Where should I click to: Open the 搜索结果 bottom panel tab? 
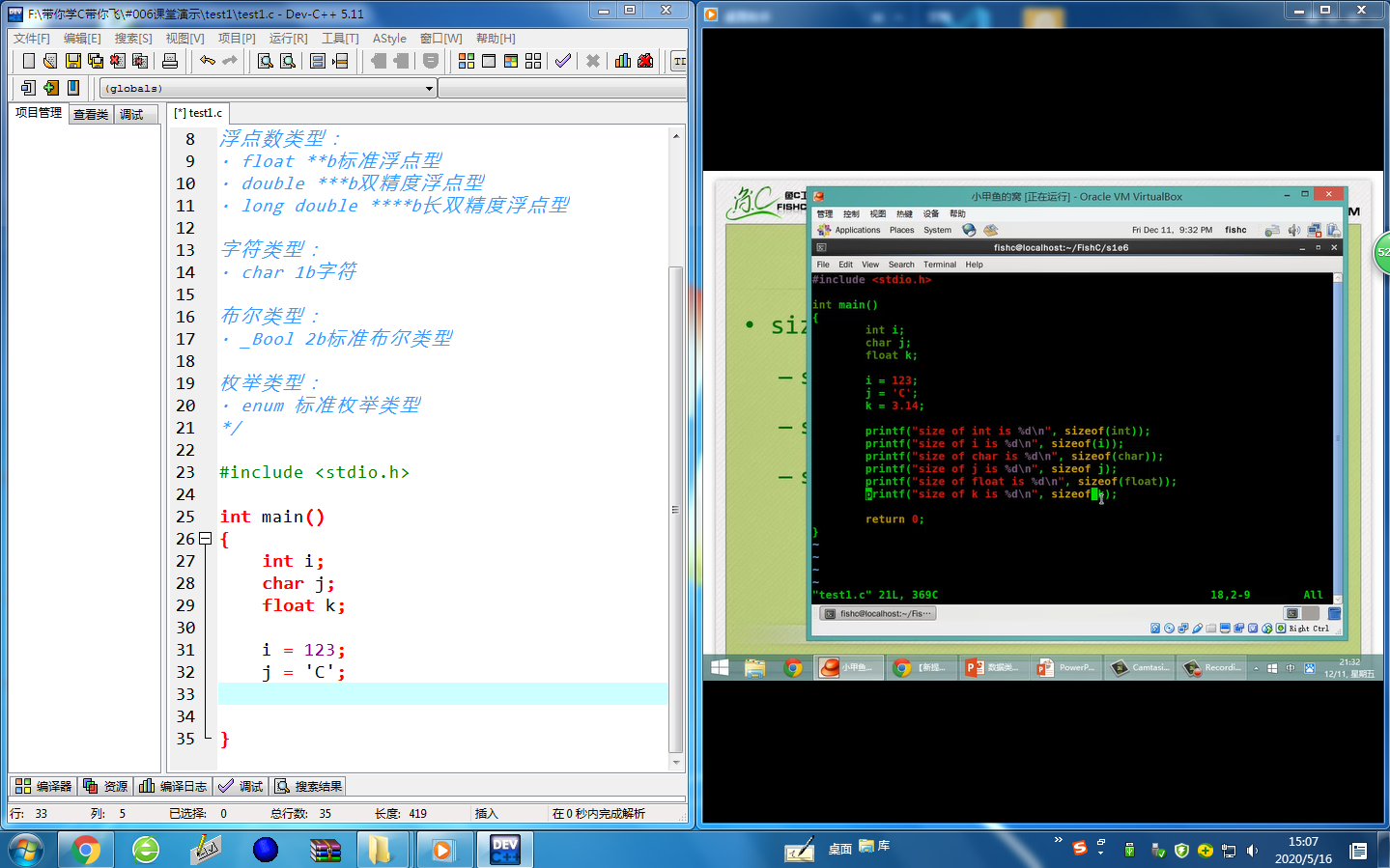tap(308, 786)
